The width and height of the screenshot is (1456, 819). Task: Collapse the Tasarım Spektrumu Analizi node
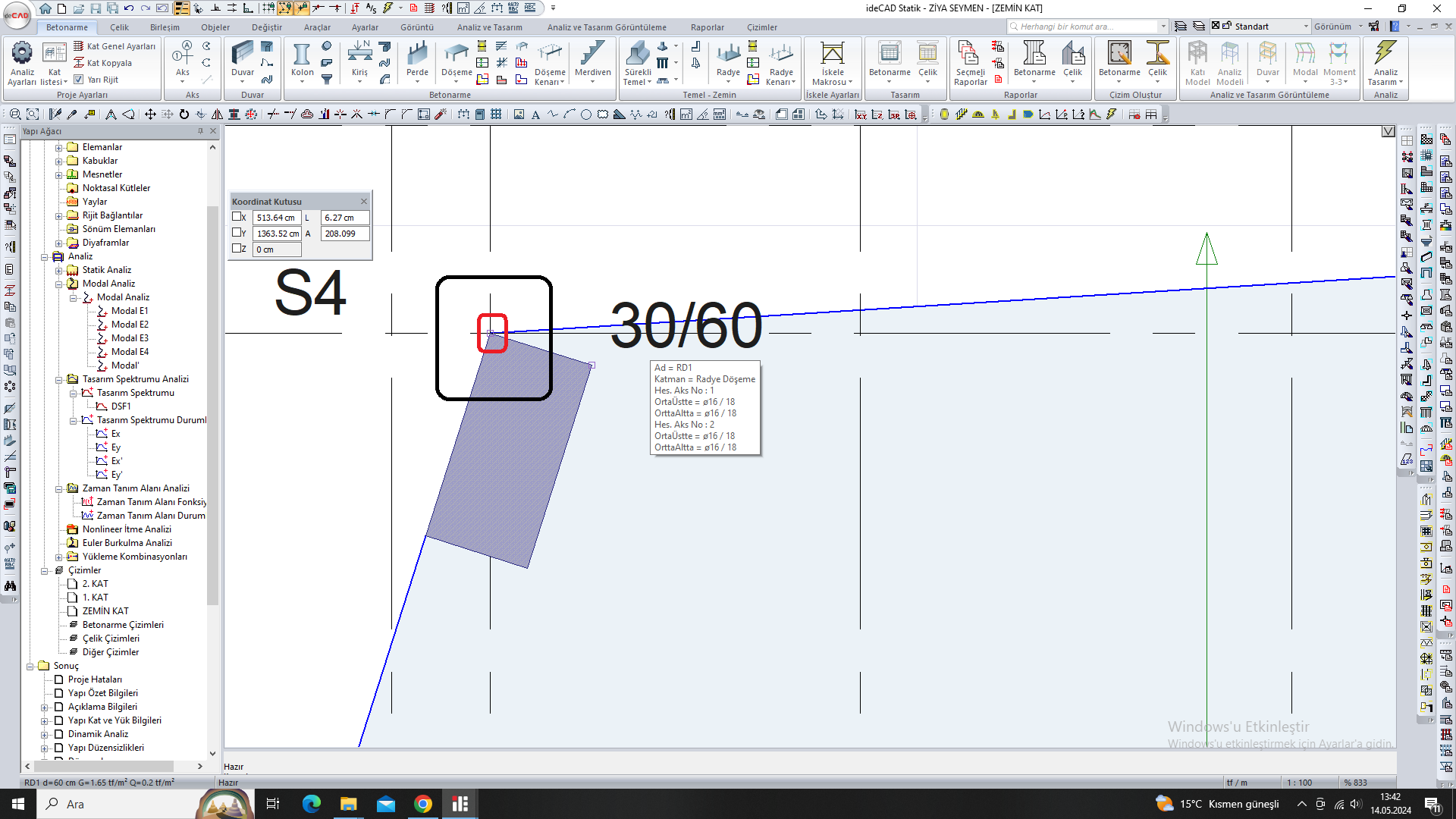[x=58, y=380]
